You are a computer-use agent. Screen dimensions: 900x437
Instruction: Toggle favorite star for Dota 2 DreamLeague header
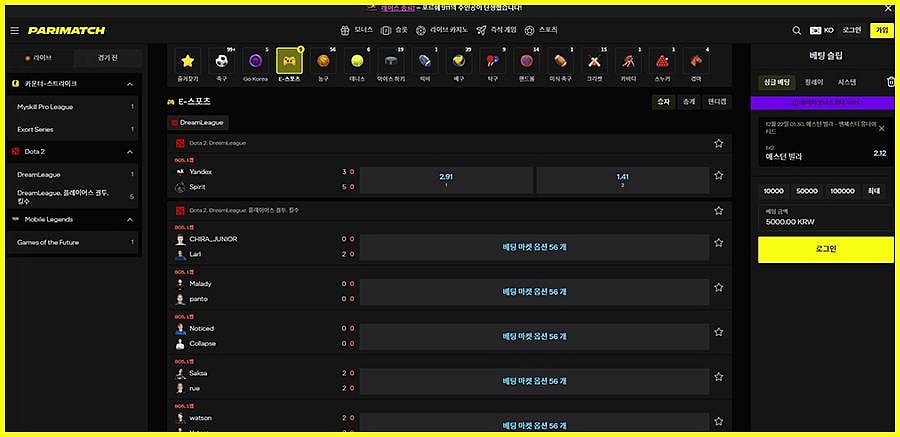(718, 143)
